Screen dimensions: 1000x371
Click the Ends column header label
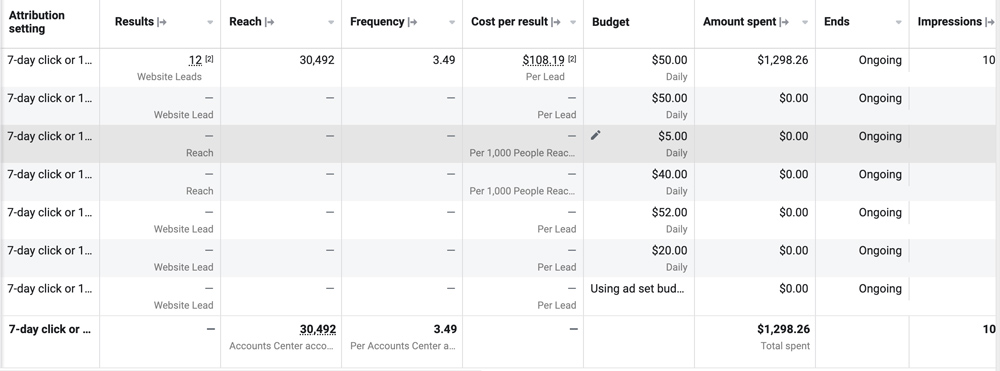click(837, 22)
